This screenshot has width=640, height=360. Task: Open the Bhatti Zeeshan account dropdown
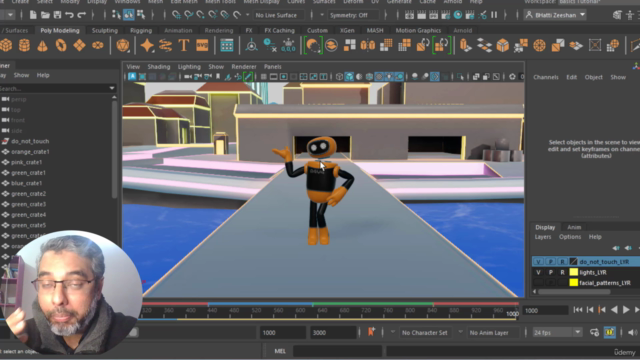tap(556, 15)
